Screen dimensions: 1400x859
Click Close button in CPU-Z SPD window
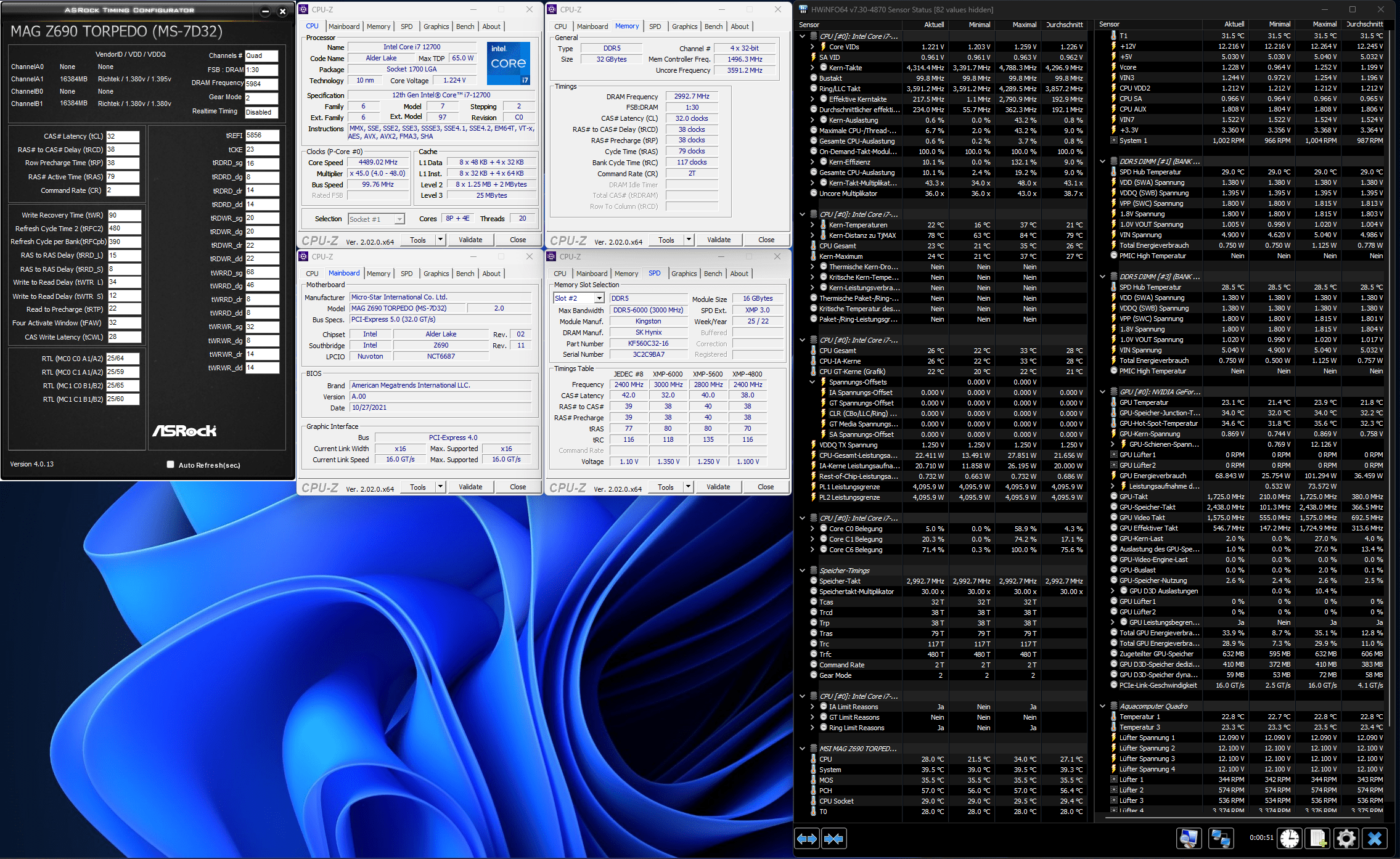(766, 487)
